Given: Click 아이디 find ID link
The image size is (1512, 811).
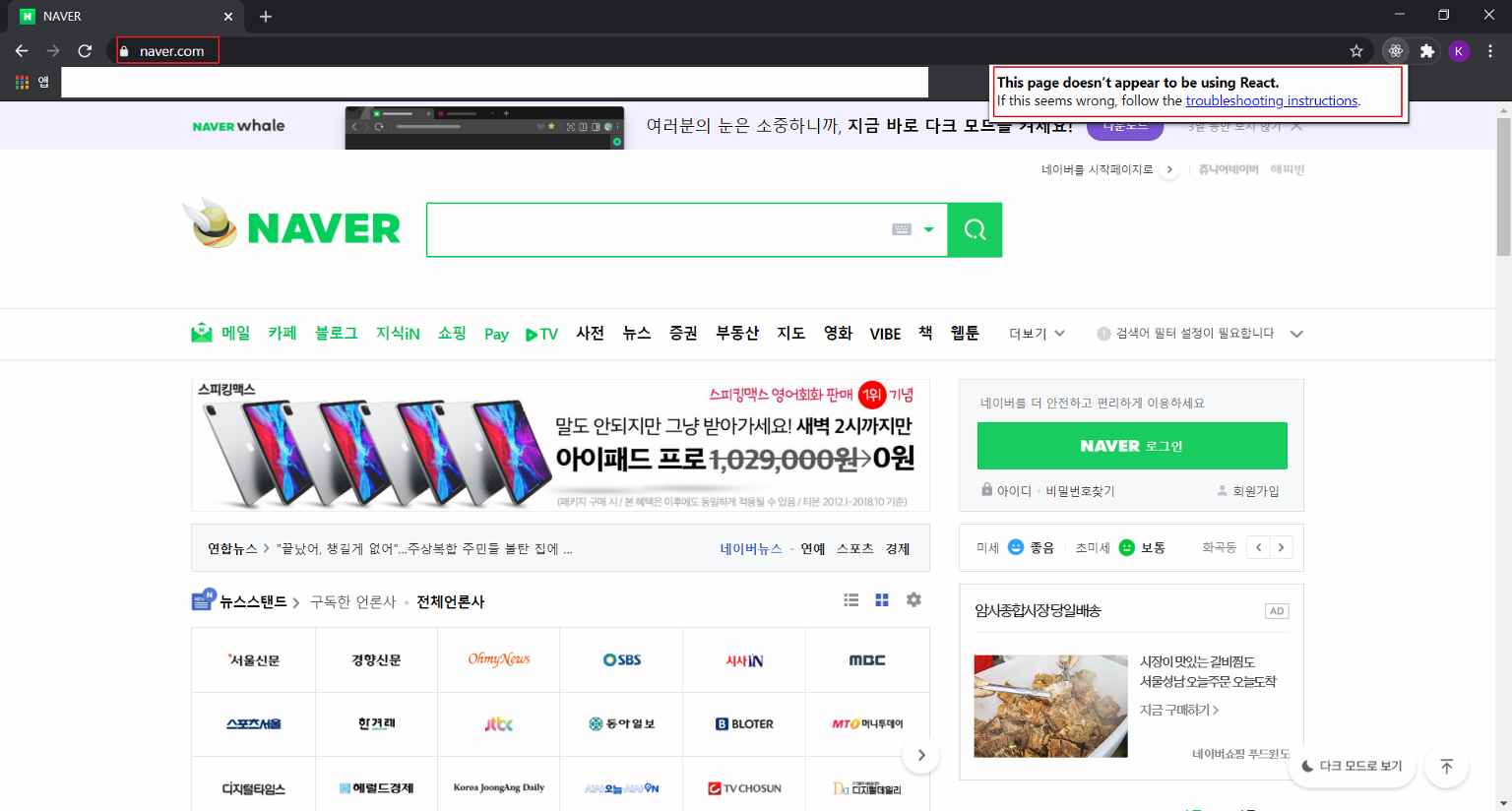Looking at the screenshot, I should [x=1007, y=490].
